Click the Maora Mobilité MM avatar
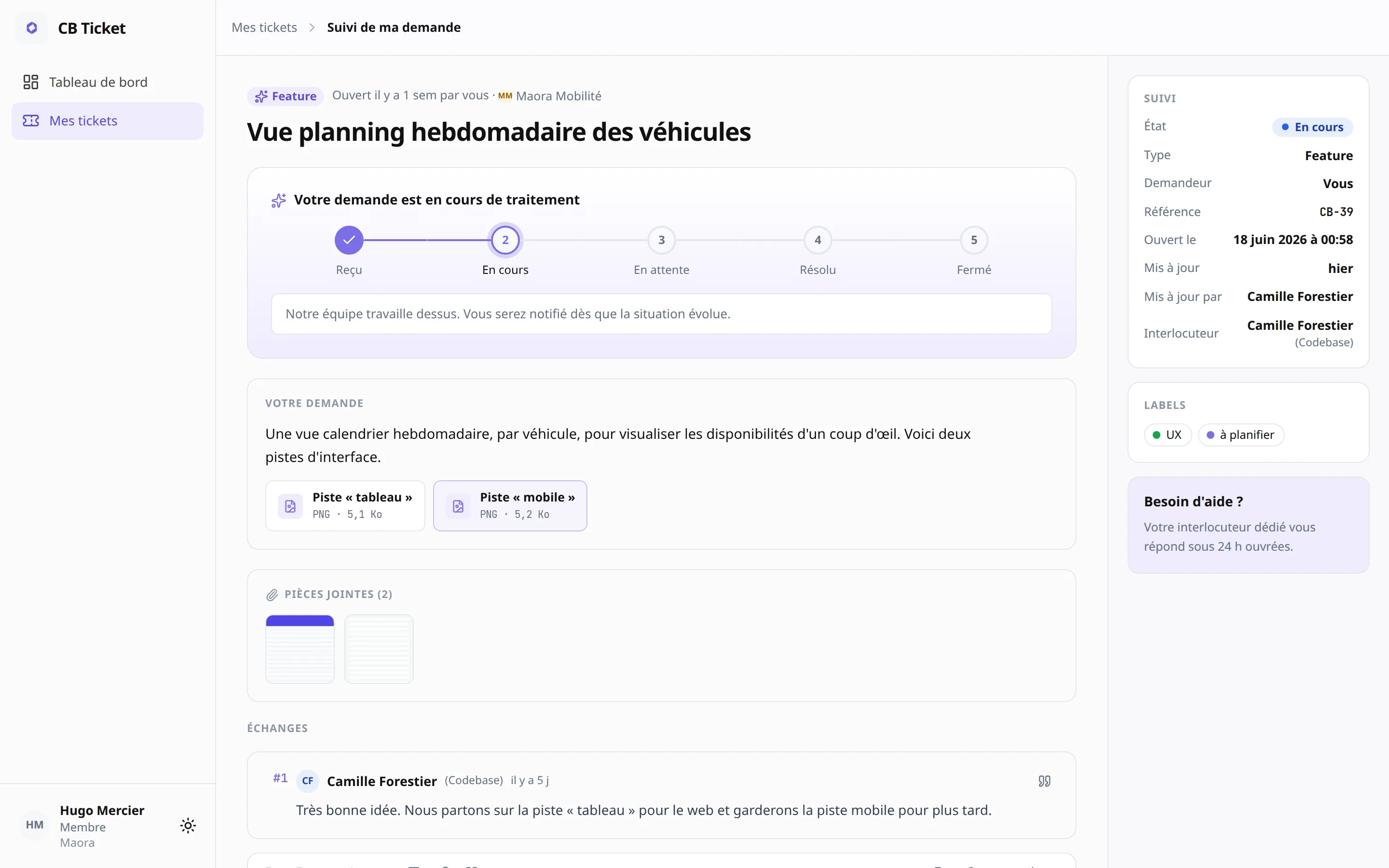The width and height of the screenshot is (1389, 868). click(505, 96)
